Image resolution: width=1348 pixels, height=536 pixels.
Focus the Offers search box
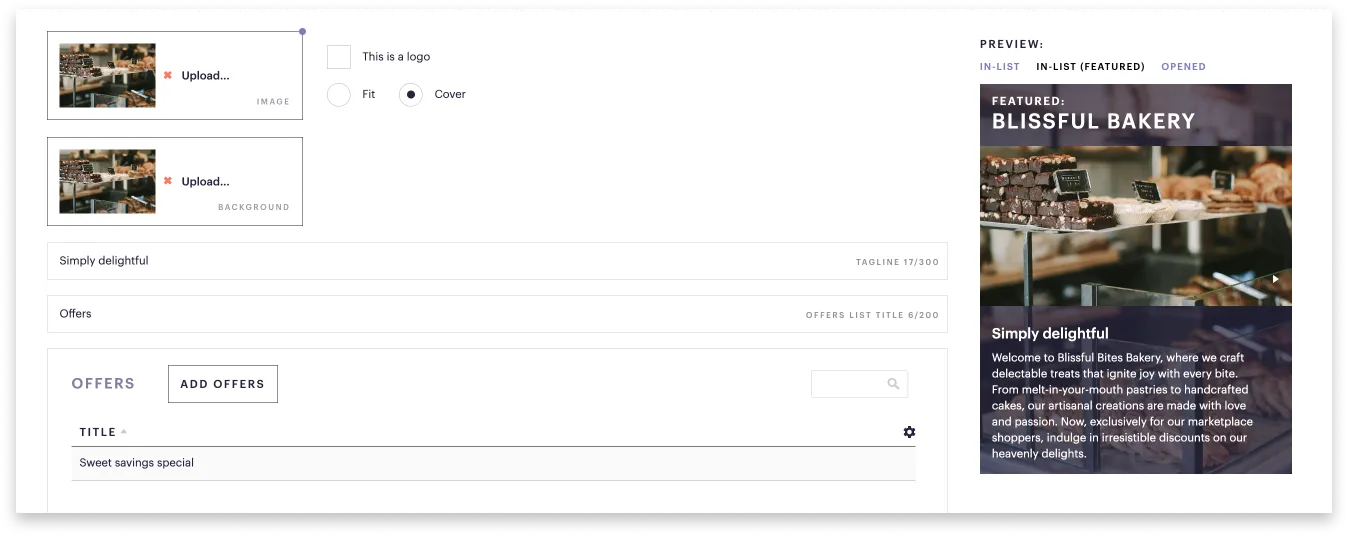[859, 384]
